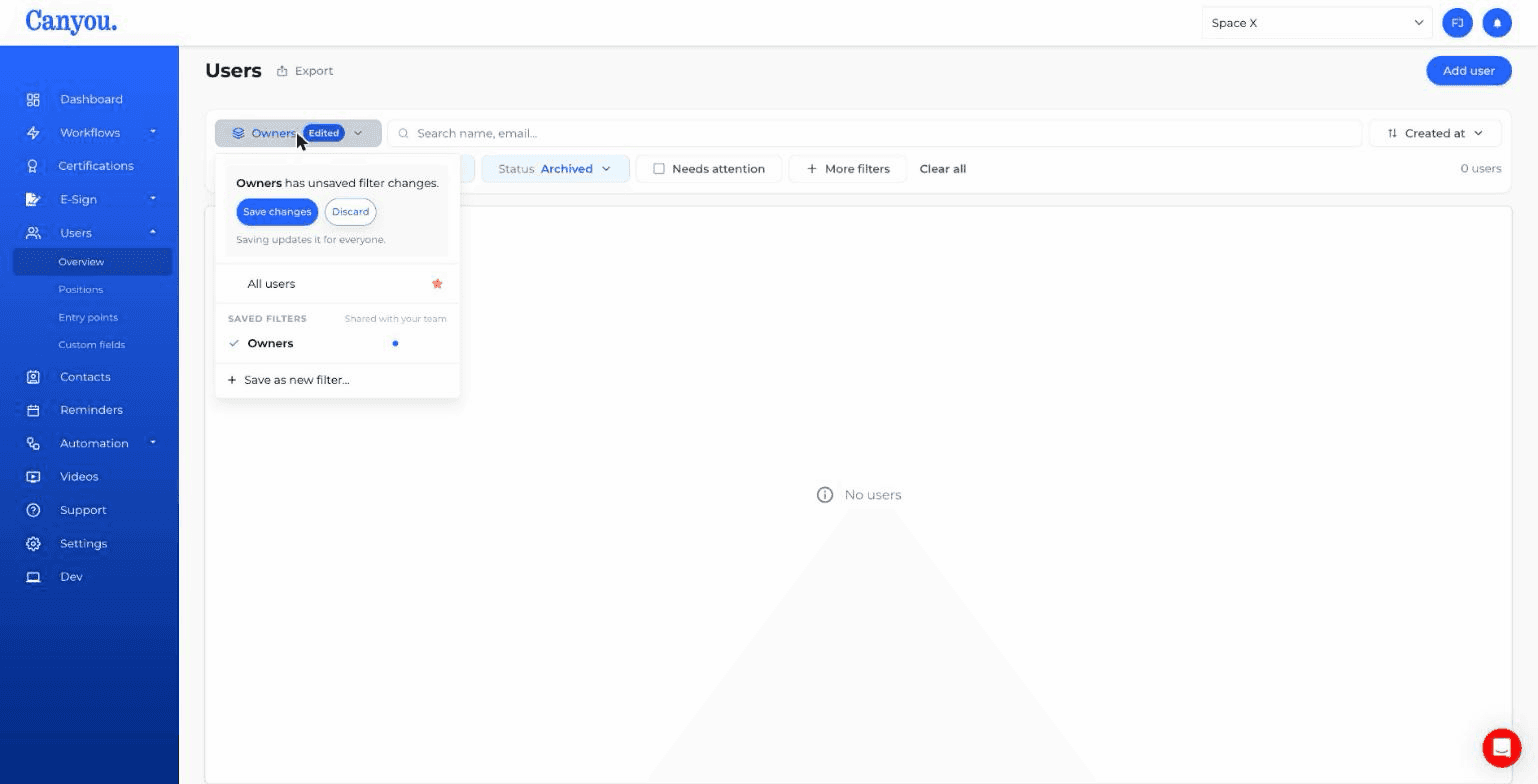Click the star icon next to All users

pos(437,284)
